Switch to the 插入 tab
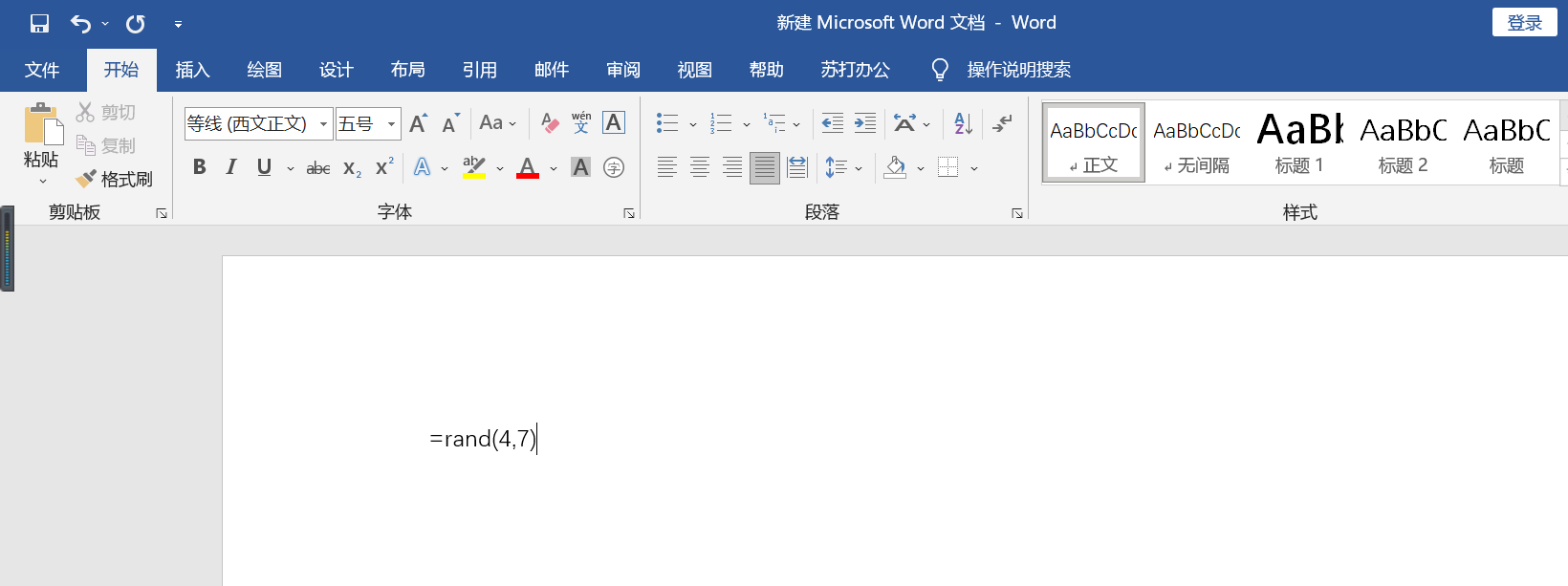1568x586 pixels. click(x=192, y=70)
